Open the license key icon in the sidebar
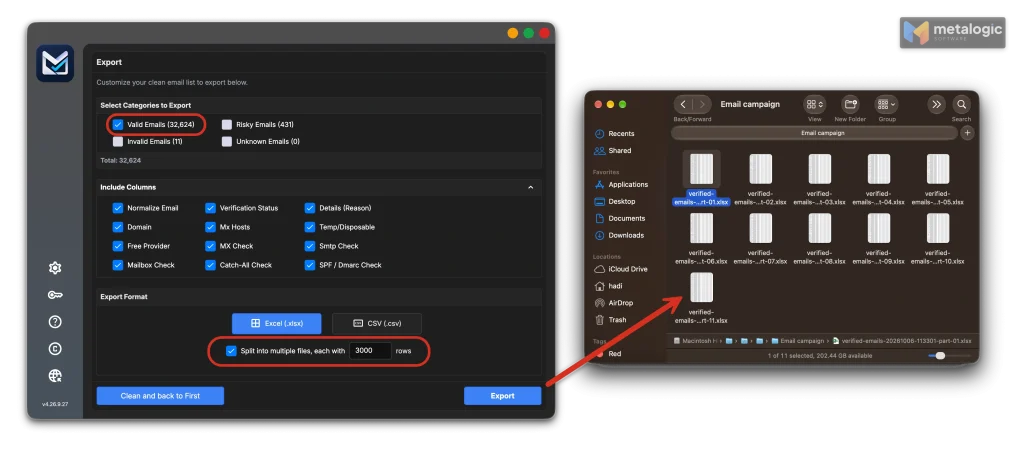1024x451 pixels. (x=56, y=295)
